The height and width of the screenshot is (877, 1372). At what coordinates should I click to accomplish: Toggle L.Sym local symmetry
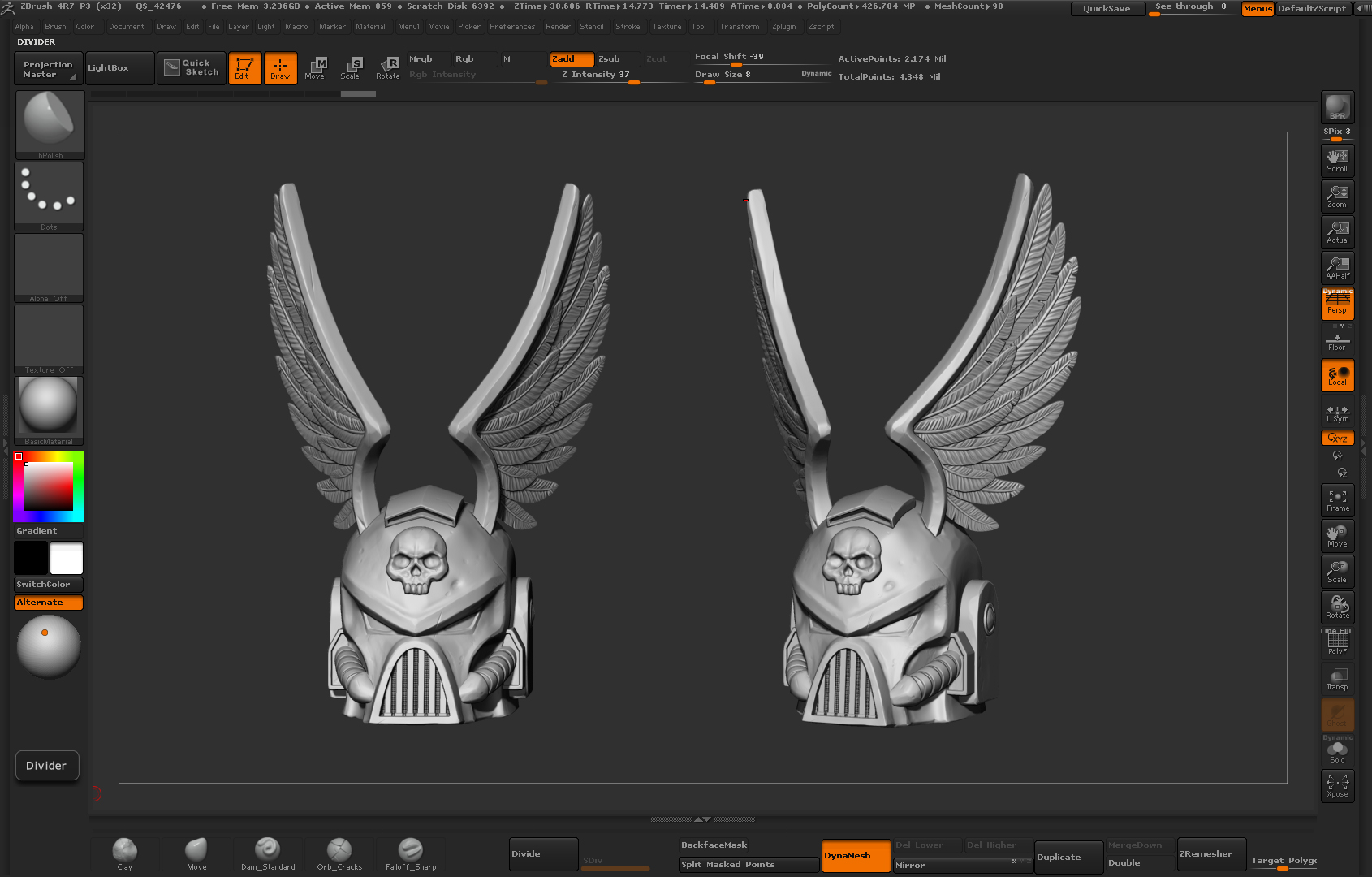[x=1337, y=413]
